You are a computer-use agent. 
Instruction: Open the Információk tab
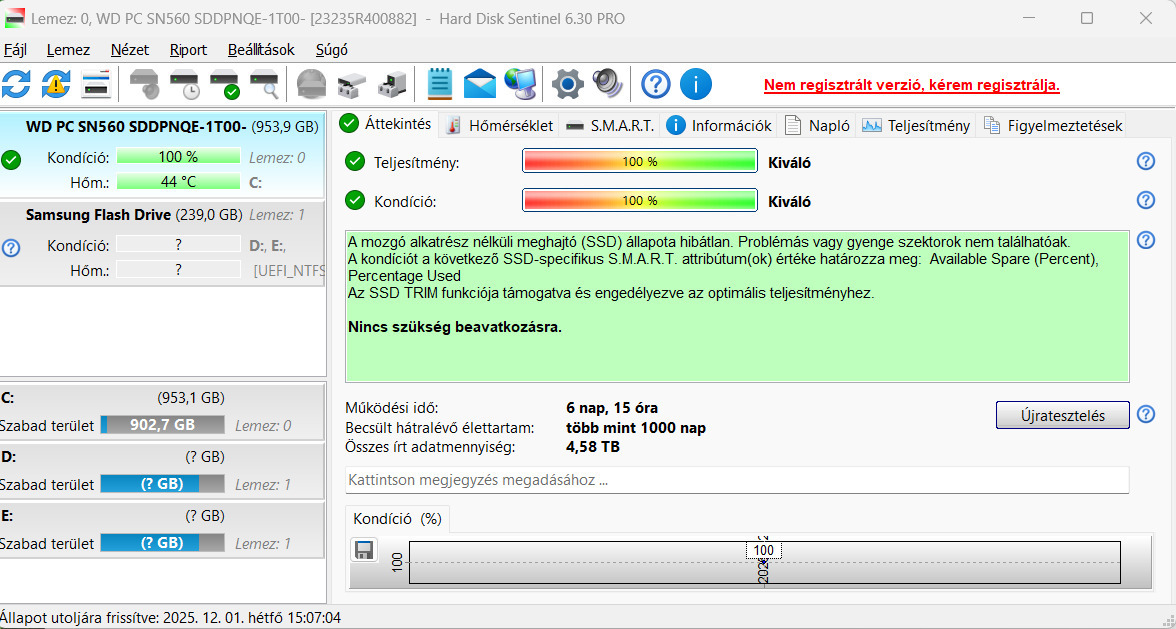[x=719, y=125]
